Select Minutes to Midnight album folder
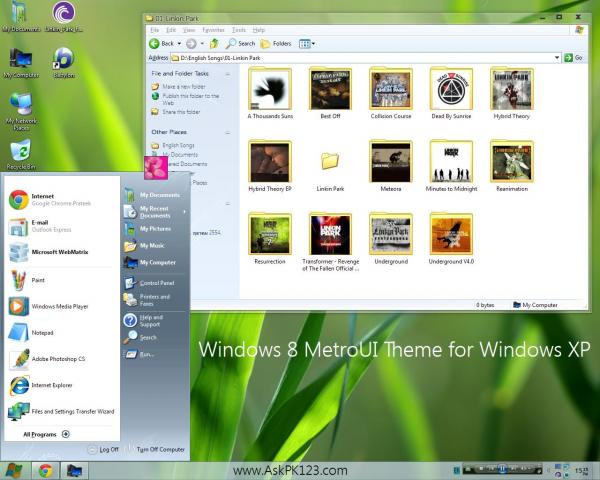The image size is (600, 480). point(451,166)
